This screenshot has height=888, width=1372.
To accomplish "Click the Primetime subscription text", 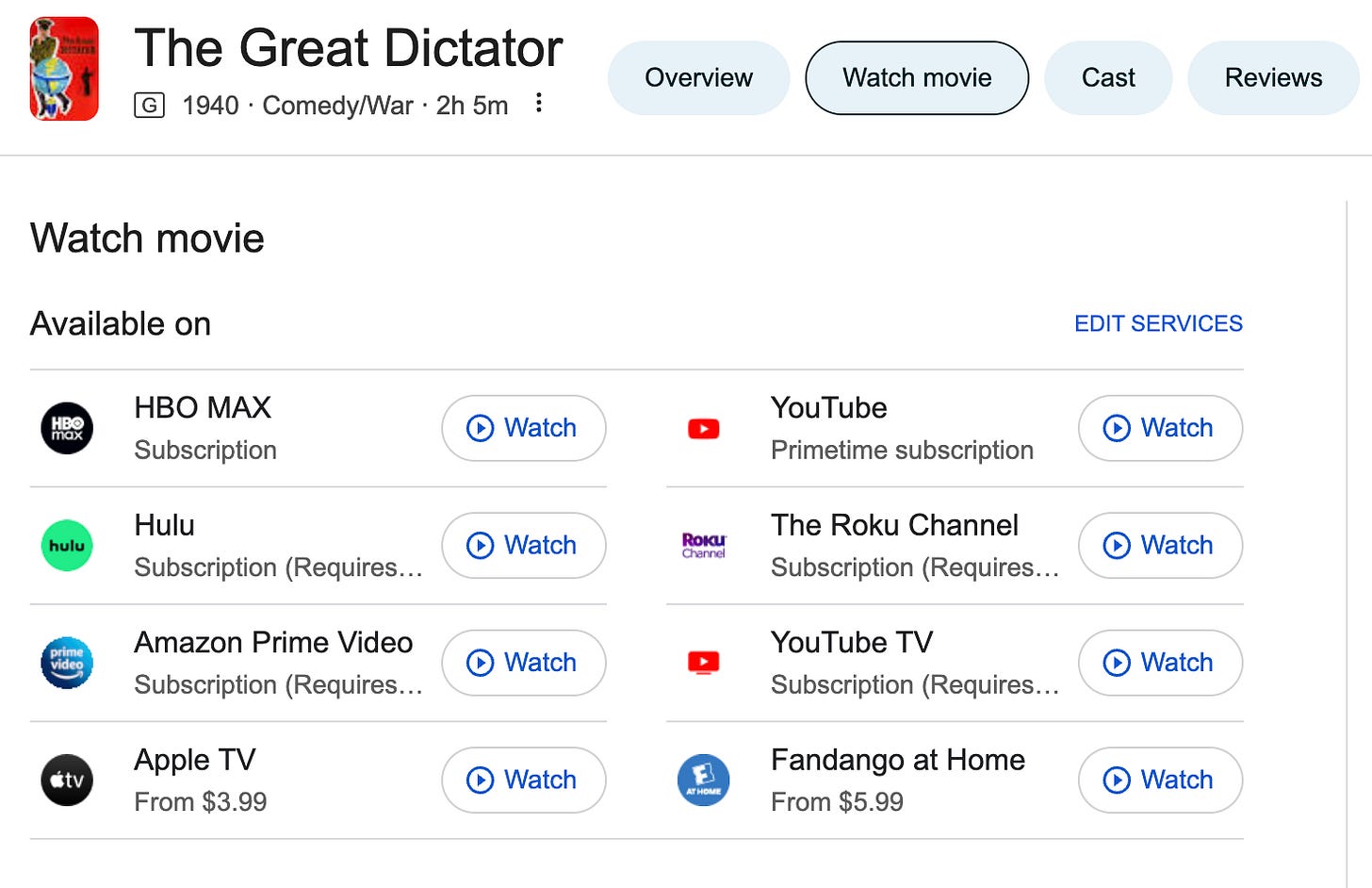I will point(902,451).
